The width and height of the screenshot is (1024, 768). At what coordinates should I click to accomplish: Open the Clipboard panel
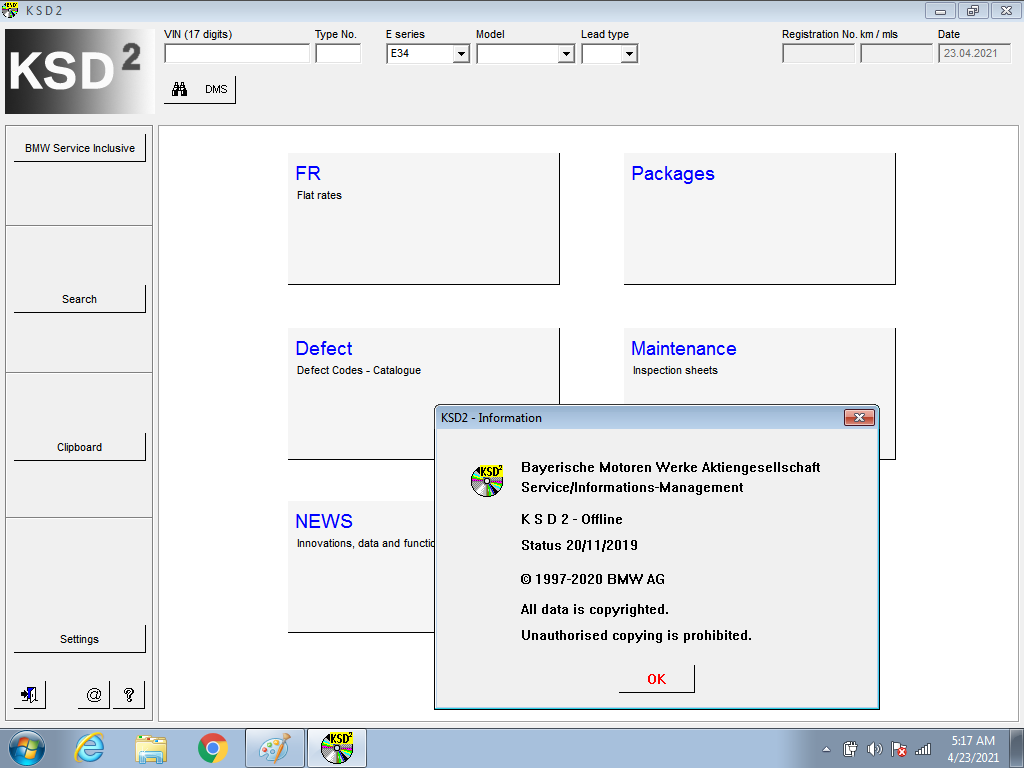80,447
